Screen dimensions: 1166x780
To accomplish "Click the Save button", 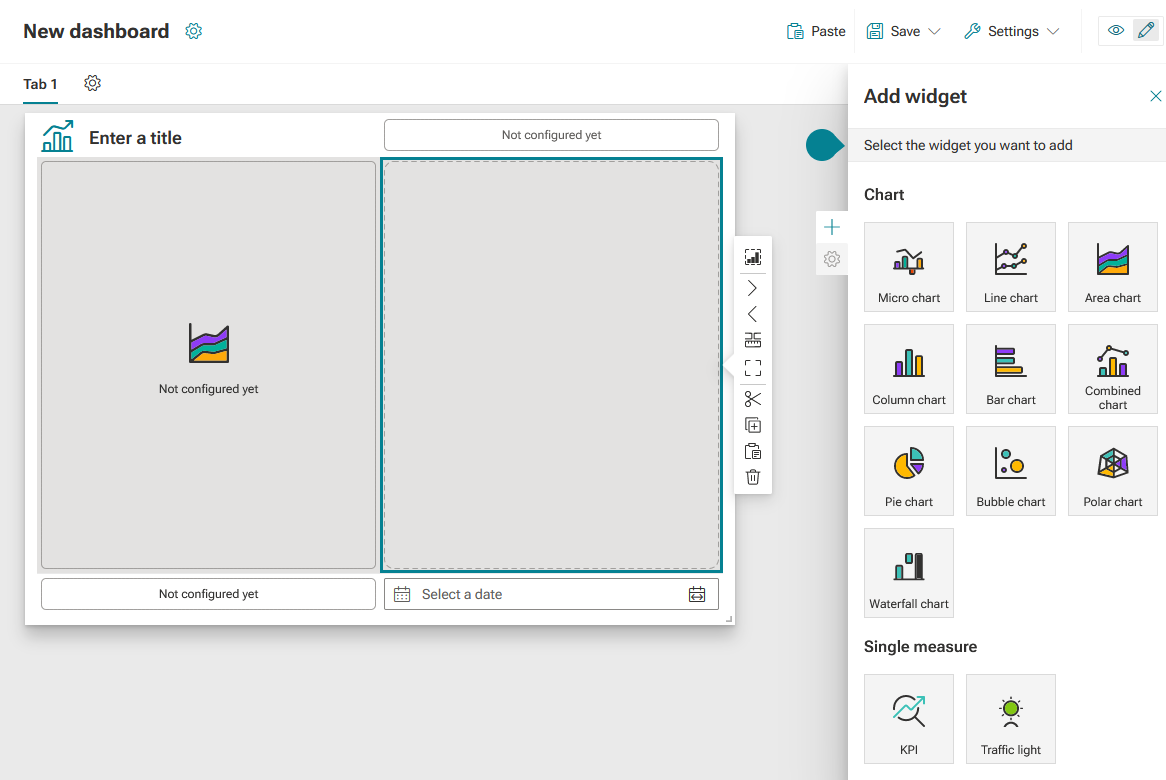I will (893, 31).
